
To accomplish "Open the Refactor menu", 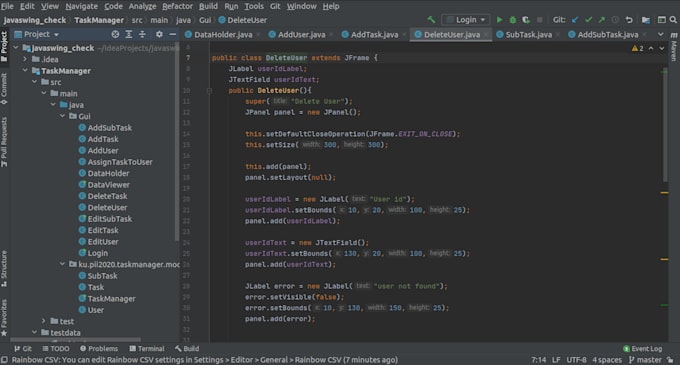I will coord(177,6).
